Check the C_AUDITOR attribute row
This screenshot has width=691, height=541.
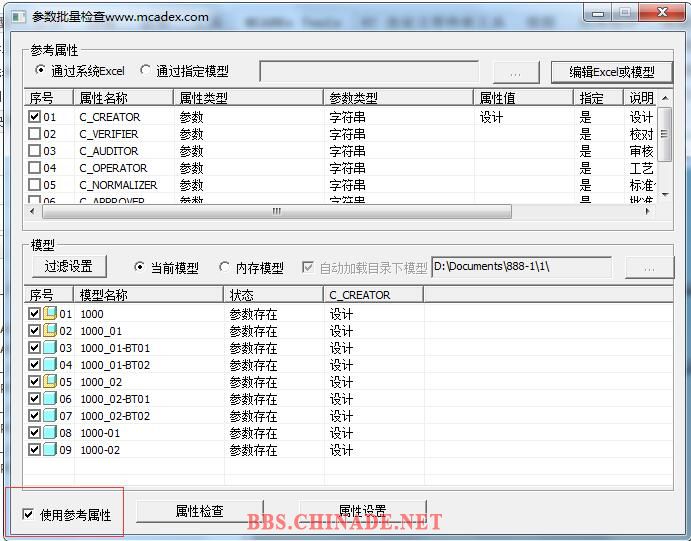pos(34,151)
